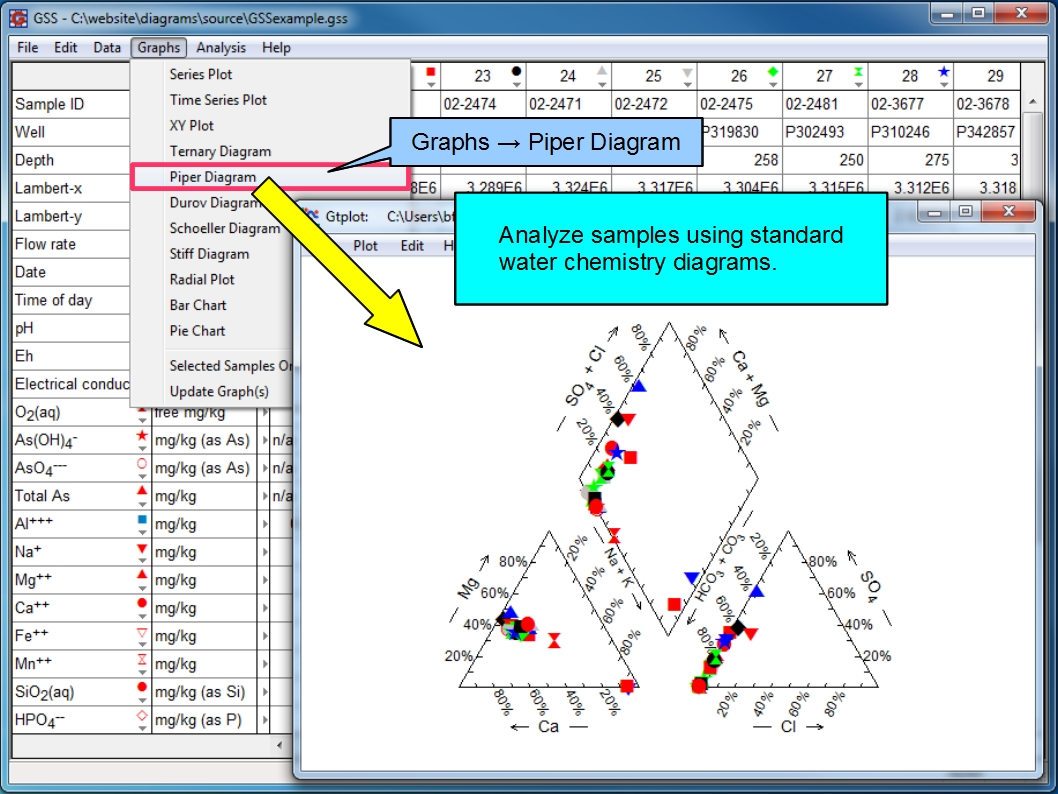
Task: Open the marker dropdown arrow under column 28
Action: 944,85
